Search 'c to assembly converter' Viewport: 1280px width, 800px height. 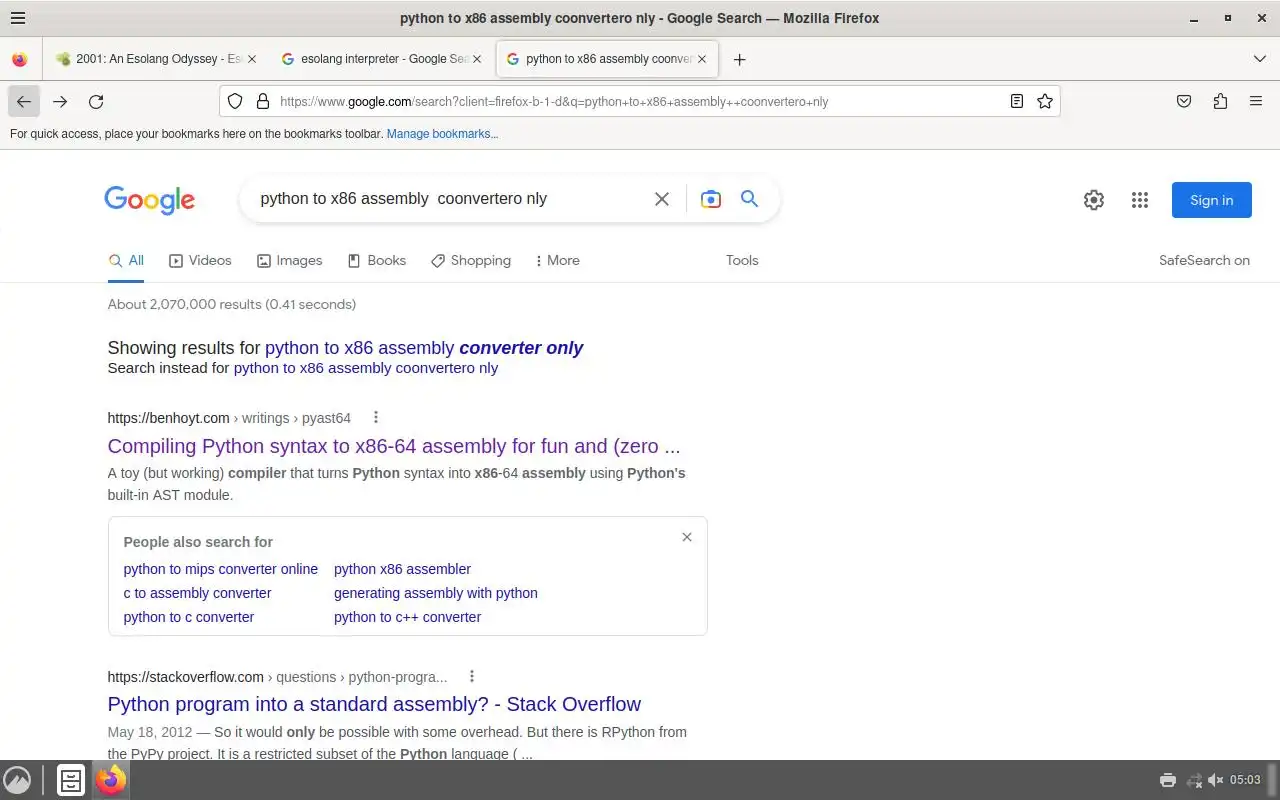pos(197,593)
